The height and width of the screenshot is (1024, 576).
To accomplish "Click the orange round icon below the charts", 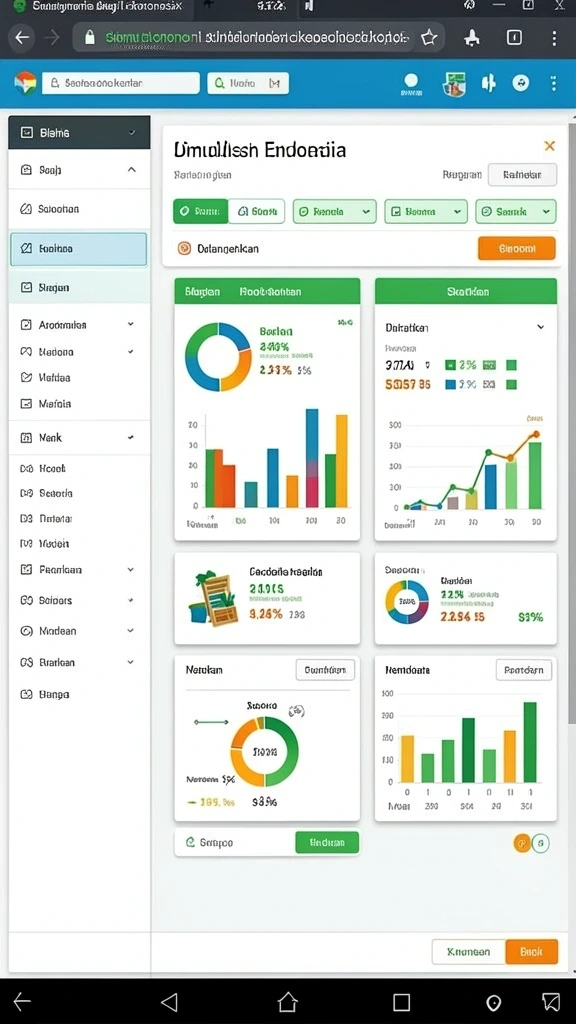I will point(522,843).
